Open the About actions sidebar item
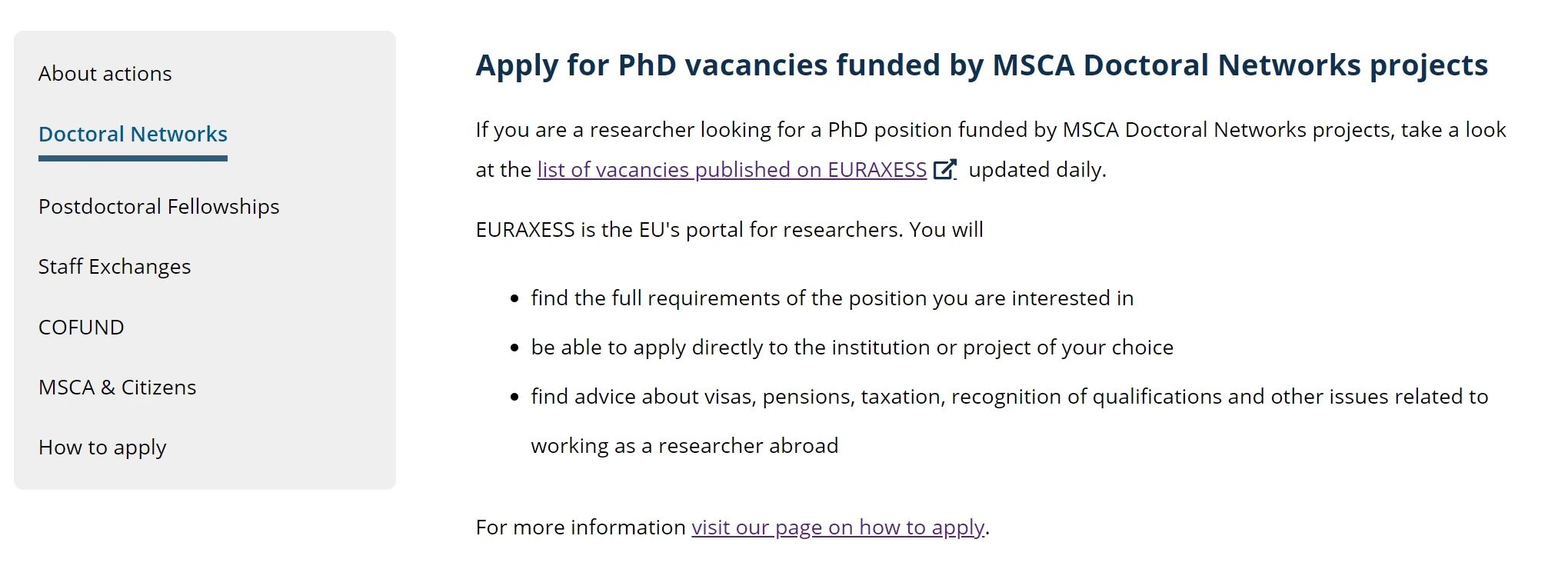 pyautogui.click(x=105, y=74)
